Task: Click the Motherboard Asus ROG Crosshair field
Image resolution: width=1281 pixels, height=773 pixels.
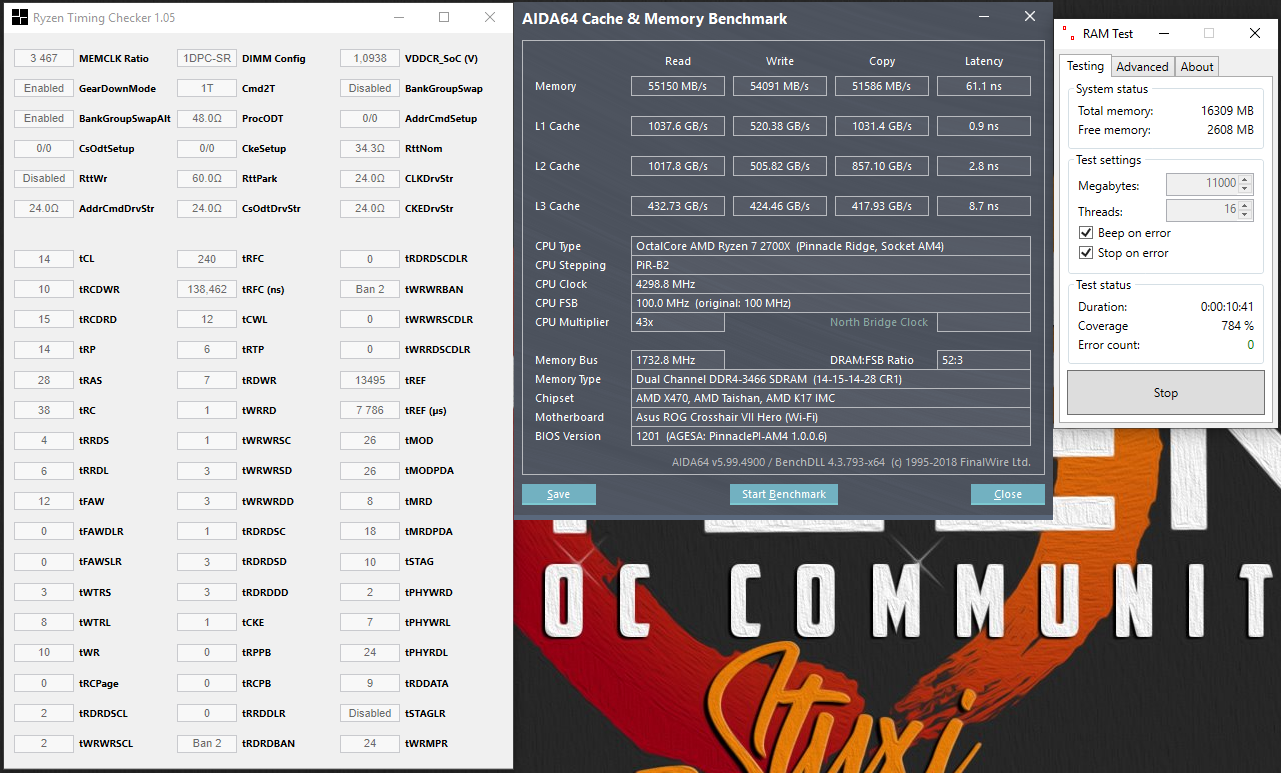Action: point(831,417)
